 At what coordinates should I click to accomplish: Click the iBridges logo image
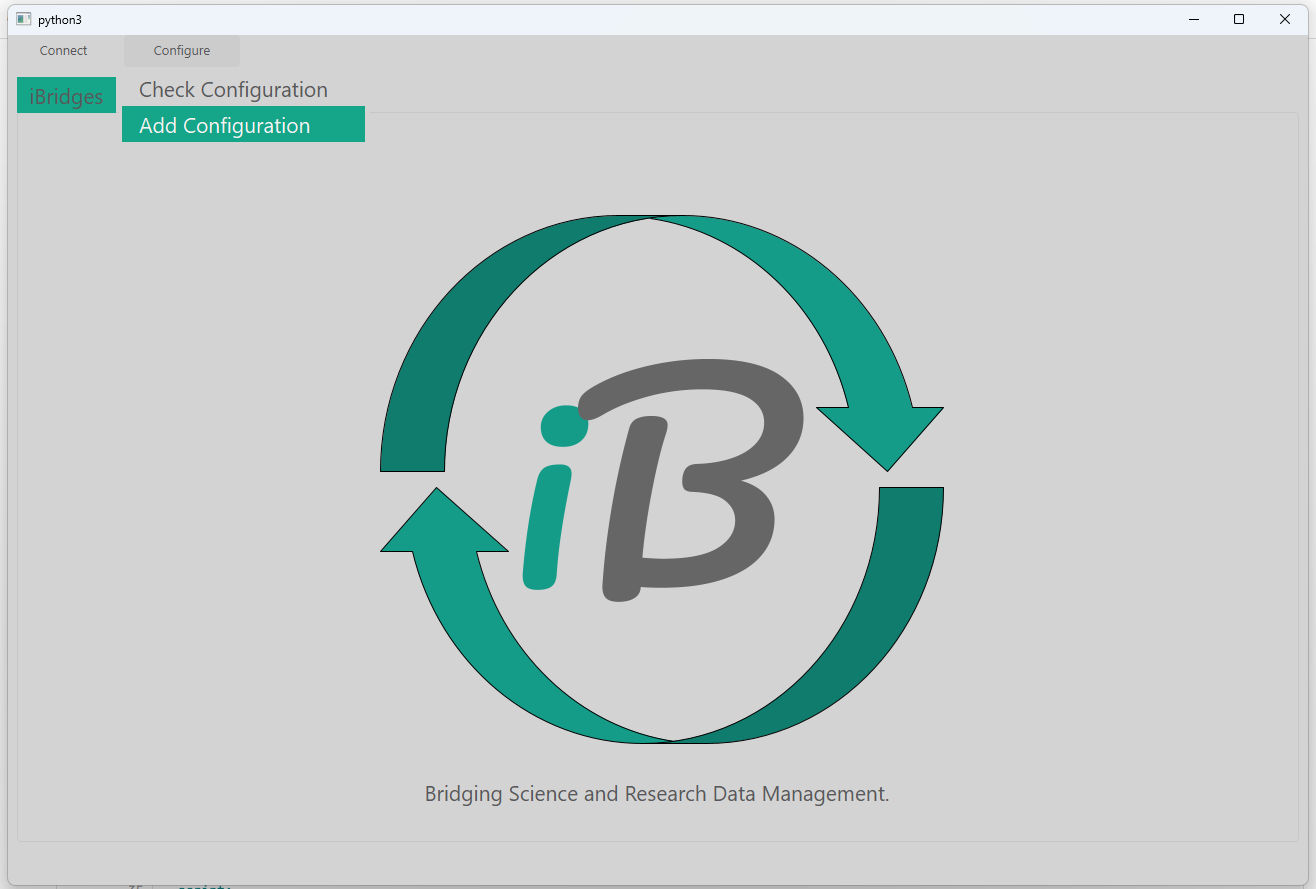[661, 479]
